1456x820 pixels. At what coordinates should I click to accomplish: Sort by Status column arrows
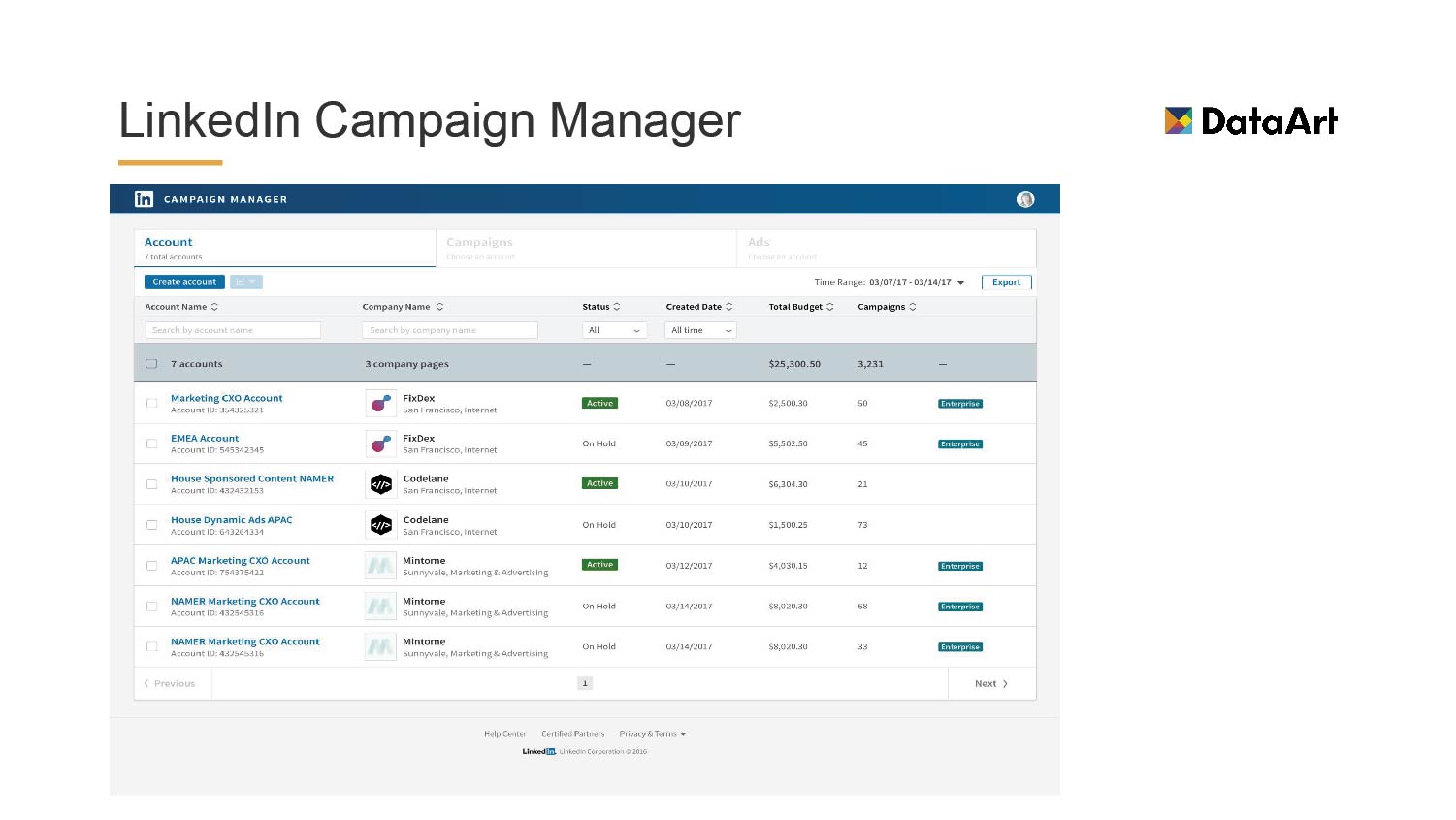click(x=616, y=307)
